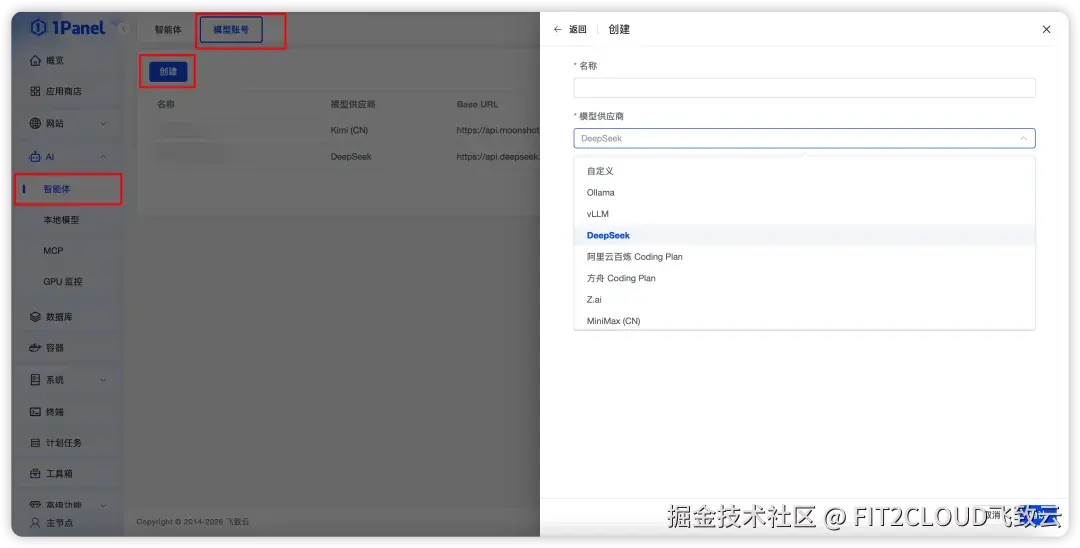Screen dimensions: 1080x548
Task: Click the AI robot icon
Action: point(35,157)
